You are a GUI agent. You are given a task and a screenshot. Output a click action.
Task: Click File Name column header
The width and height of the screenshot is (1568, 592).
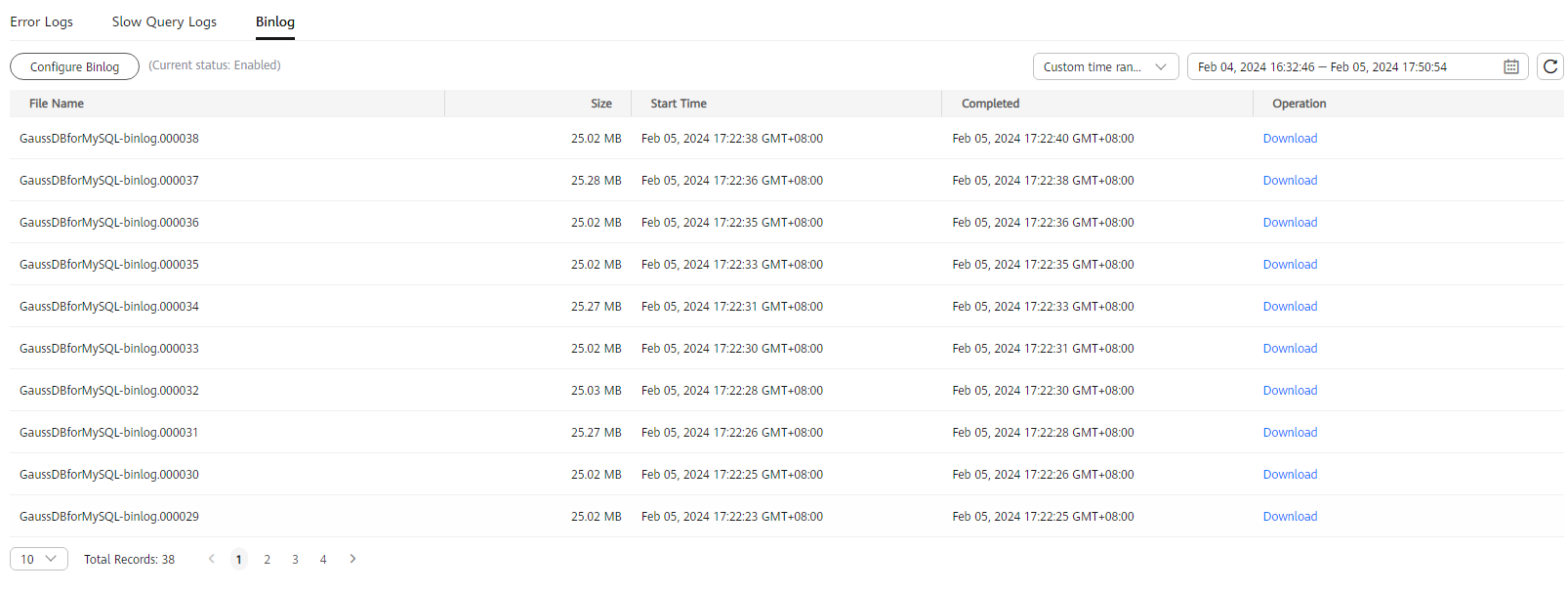[57, 104]
